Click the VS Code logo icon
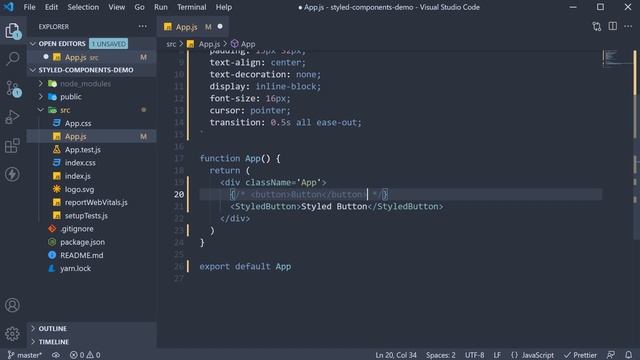The image size is (640, 360). click(x=9, y=7)
